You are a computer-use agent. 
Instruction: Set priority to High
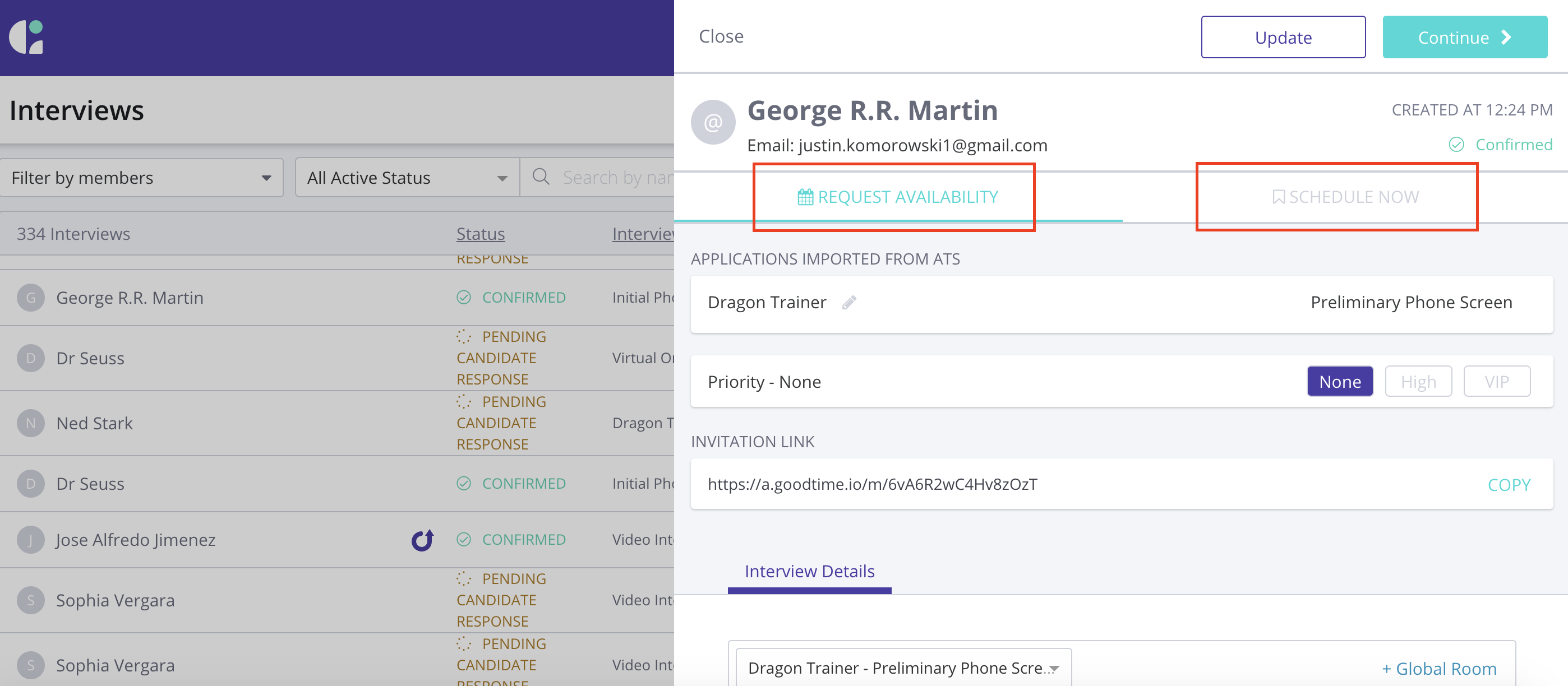1418,381
